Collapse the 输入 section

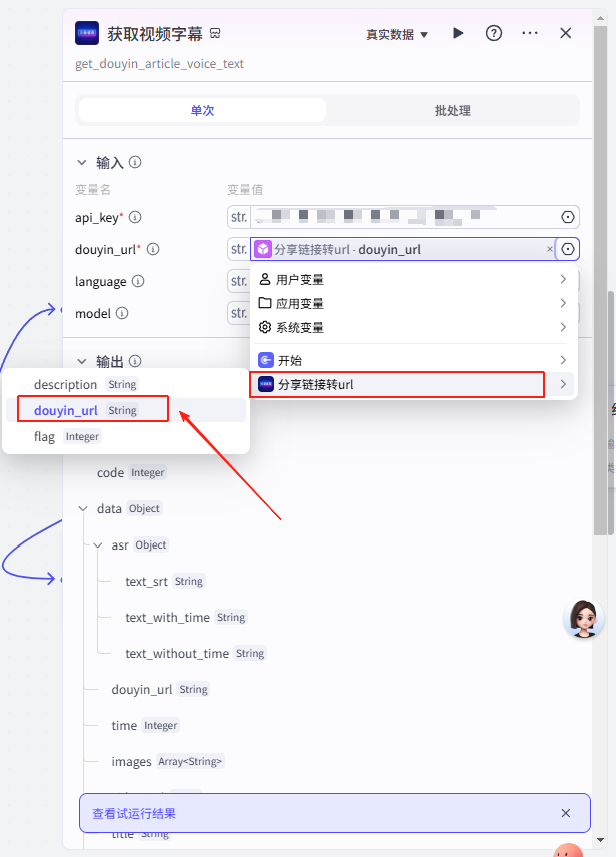coord(82,162)
